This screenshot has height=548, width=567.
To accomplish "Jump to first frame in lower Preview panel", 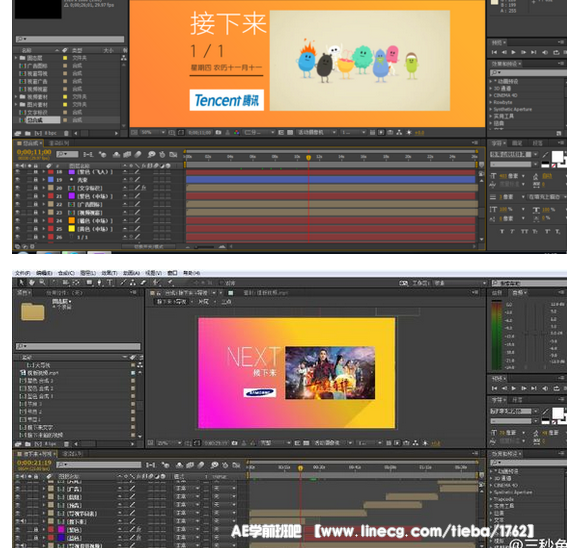I will (x=494, y=388).
